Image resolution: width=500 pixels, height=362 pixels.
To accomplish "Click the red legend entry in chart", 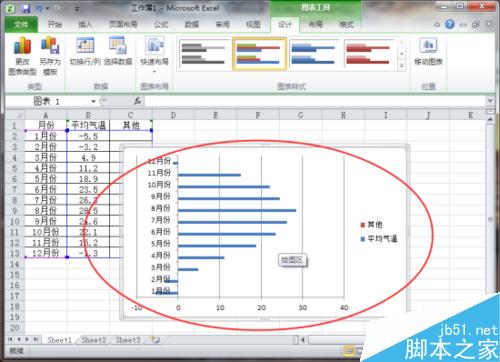I will pyautogui.click(x=371, y=225).
